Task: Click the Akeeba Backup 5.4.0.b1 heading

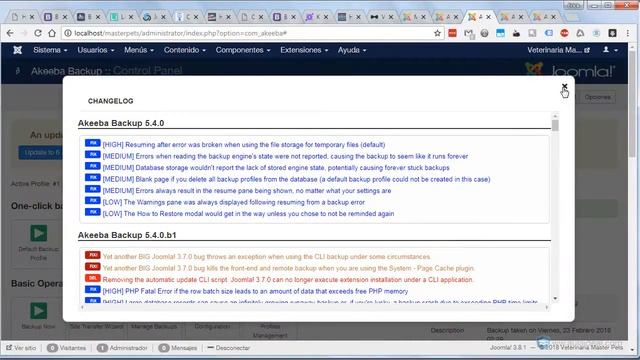Action: point(127,235)
